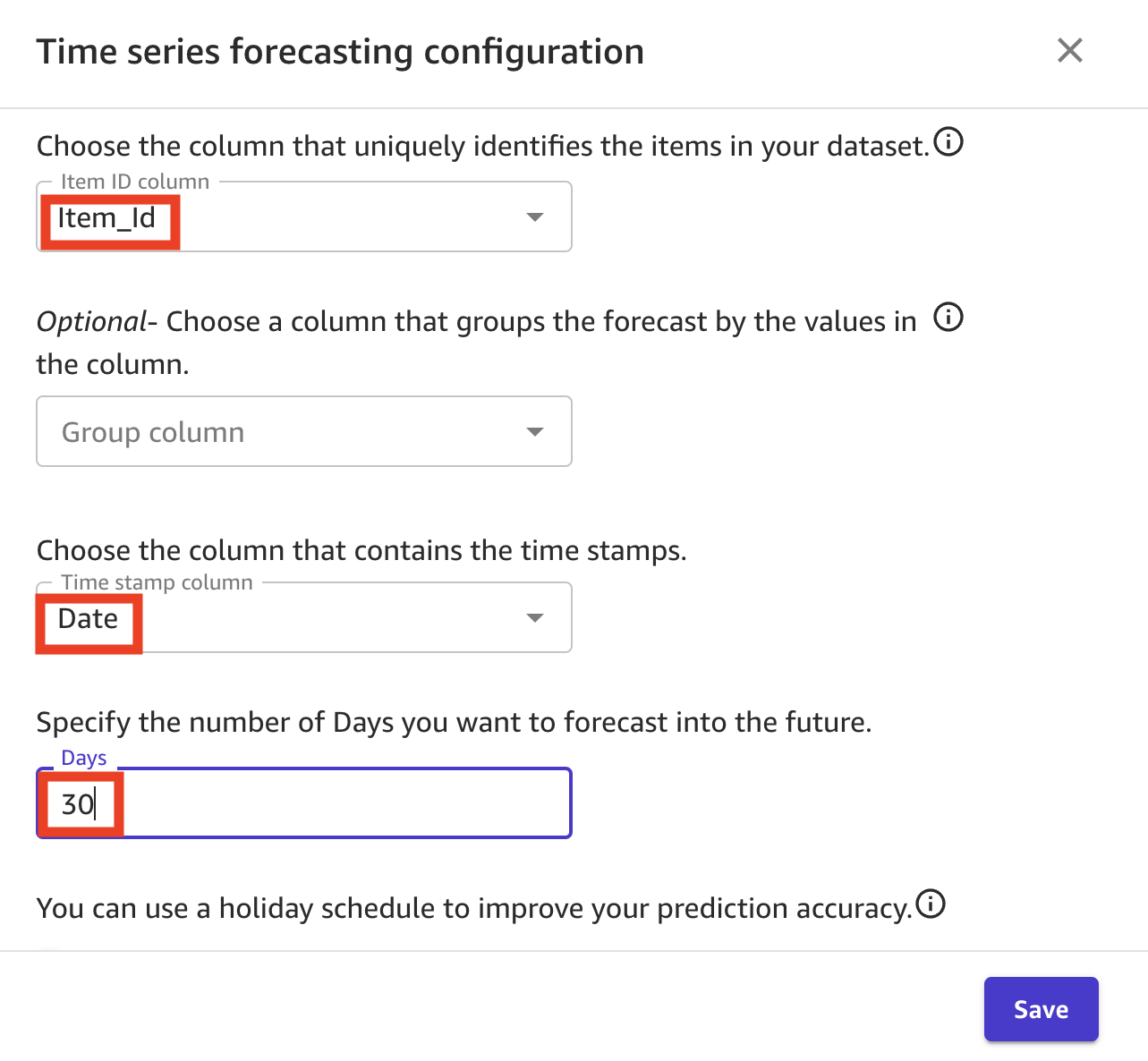Image resolution: width=1148 pixels, height=1061 pixels.
Task: Select the Item_Id value field
Action: [x=304, y=217]
